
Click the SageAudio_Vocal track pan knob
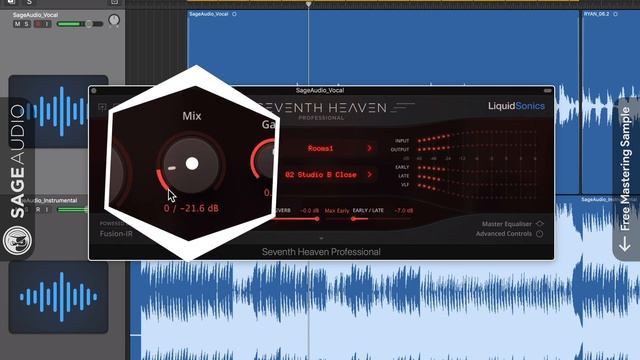pos(114,20)
